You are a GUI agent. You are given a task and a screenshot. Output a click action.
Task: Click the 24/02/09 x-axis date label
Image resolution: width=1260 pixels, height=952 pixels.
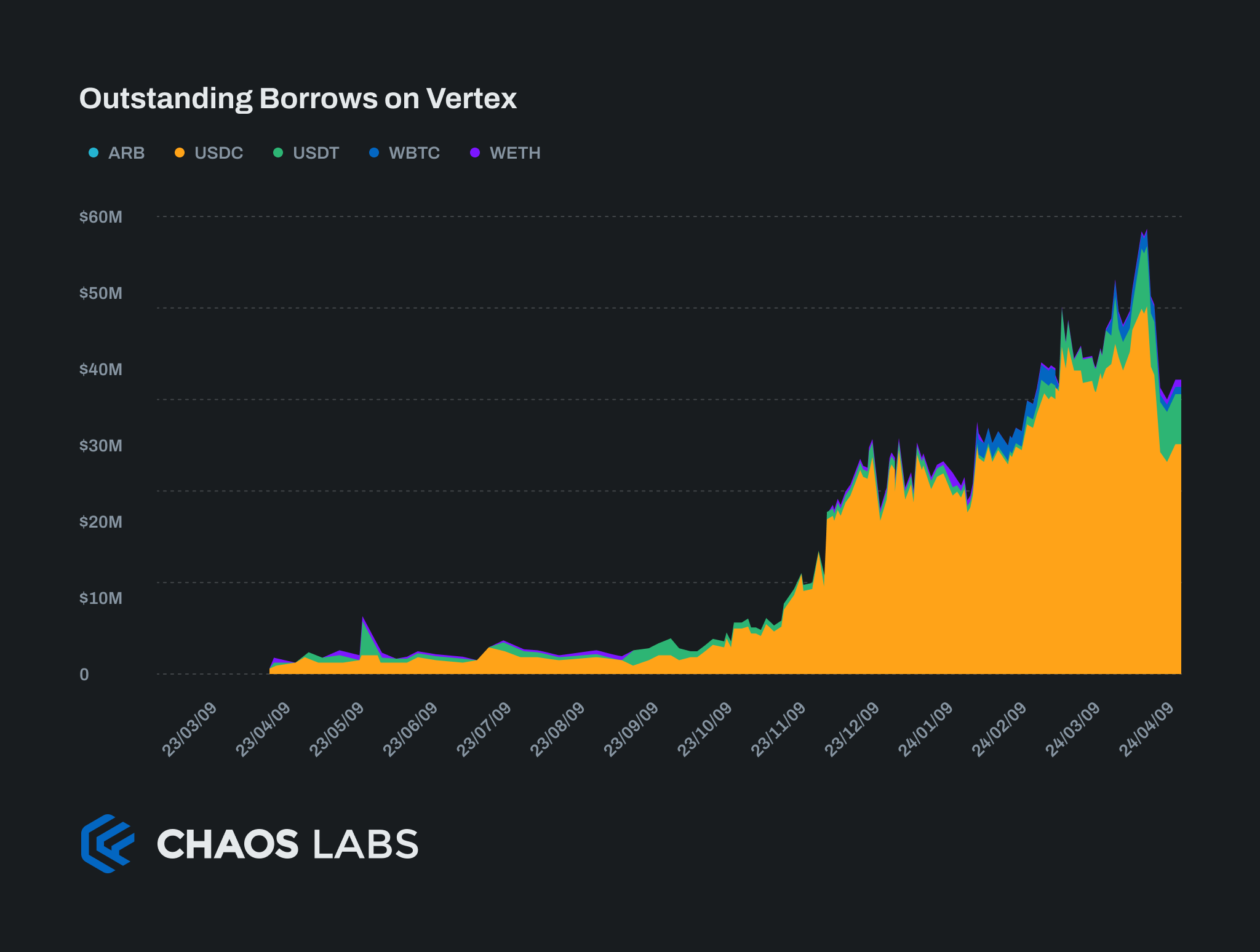(999, 729)
